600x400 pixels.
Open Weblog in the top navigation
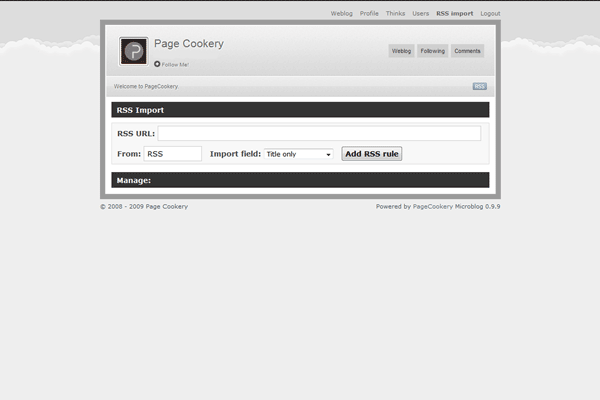[342, 14]
